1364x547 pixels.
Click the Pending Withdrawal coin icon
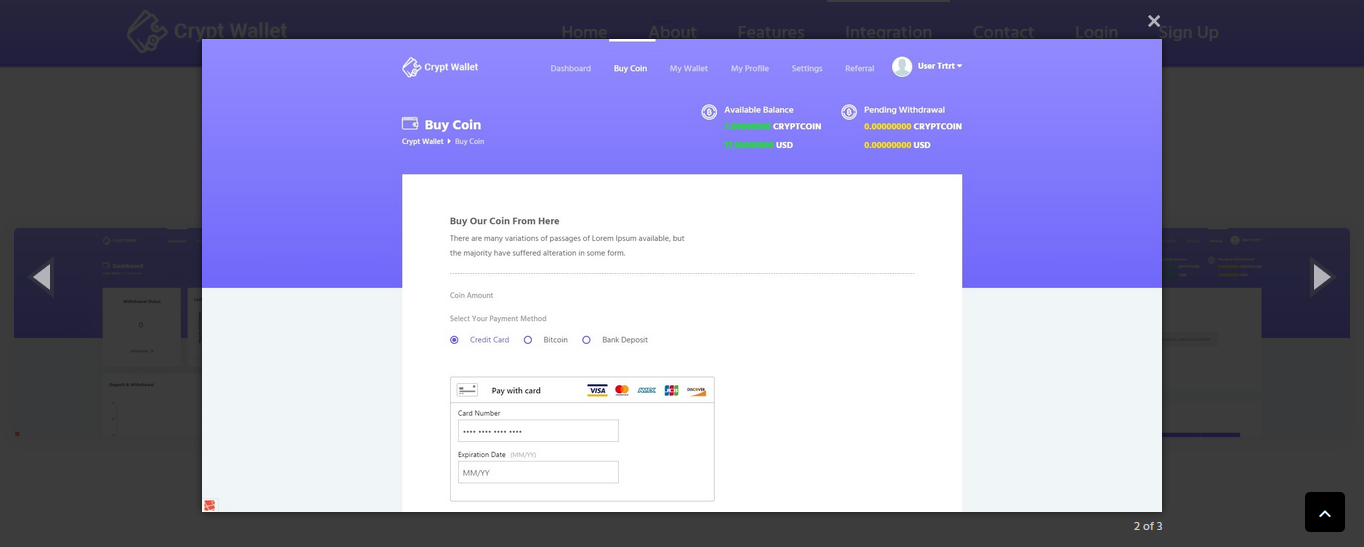pos(849,112)
